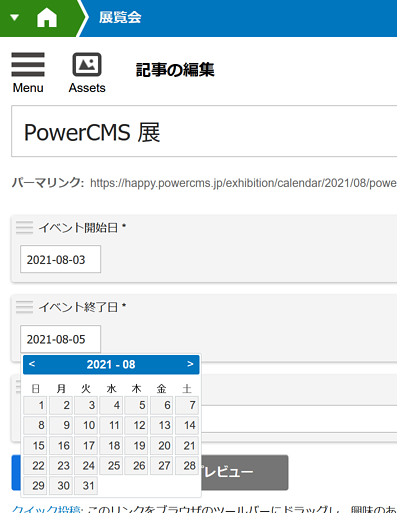
Task: Select day 2 in the calendar
Action: click(x=61, y=405)
